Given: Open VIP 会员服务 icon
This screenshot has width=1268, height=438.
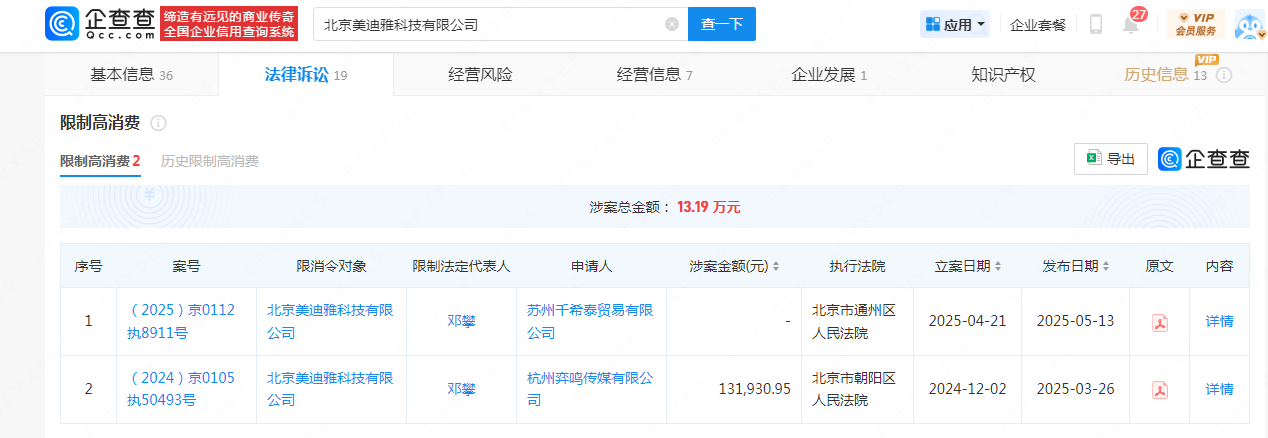Looking at the screenshot, I should [1195, 24].
